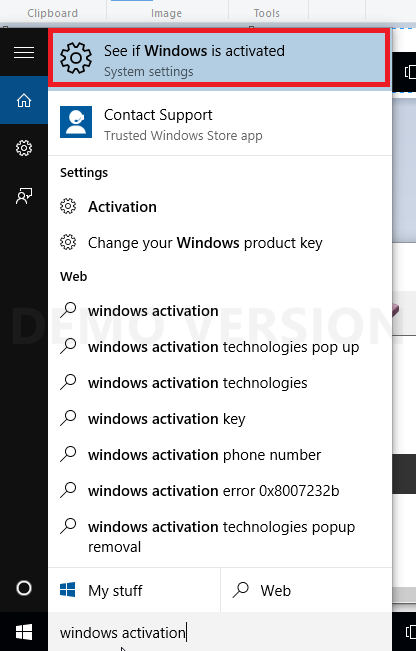Switch to the My stuff filter
The image size is (416, 651).
134,590
